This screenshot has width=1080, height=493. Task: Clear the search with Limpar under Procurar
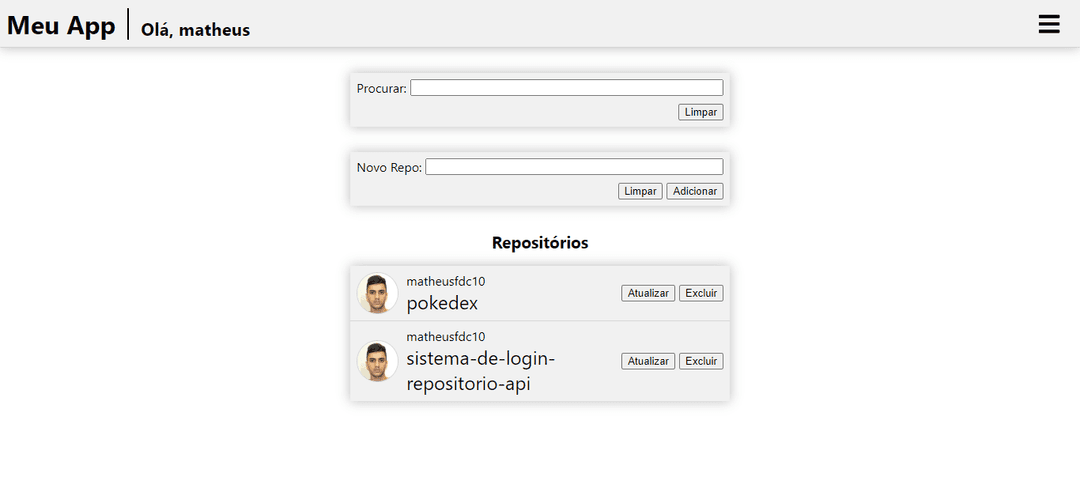coord(700,112)
